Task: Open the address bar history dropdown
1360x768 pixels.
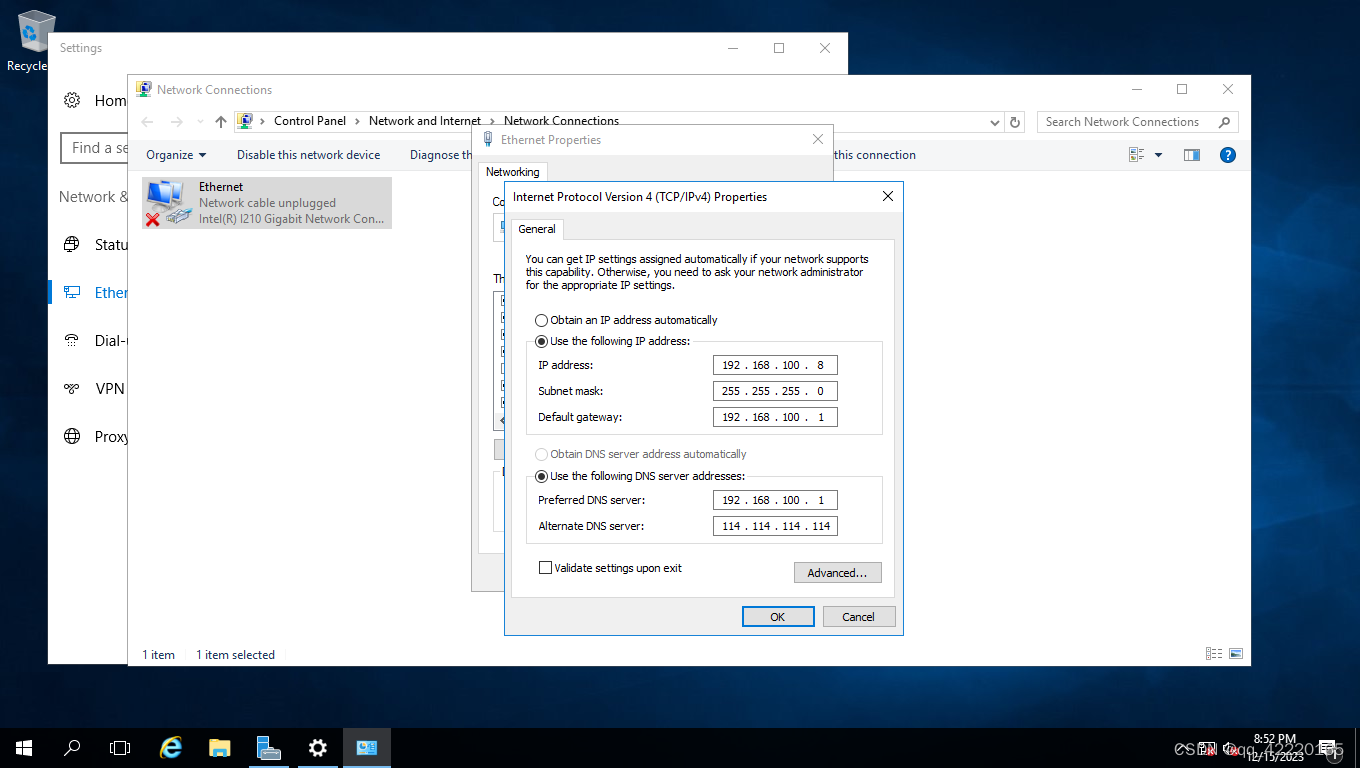Action: point(994,121)
